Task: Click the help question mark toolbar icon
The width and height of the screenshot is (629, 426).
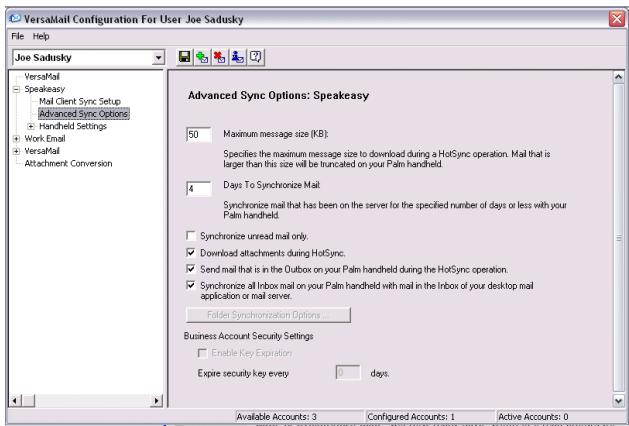Action: [x=256, y=57]
